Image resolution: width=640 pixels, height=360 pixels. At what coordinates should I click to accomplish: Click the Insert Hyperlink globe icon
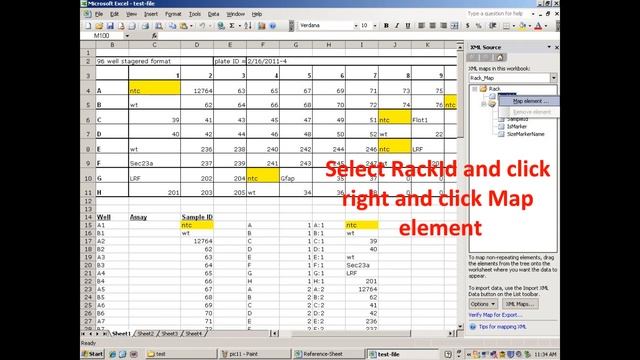pyautogui.click(x=221, y=26)
